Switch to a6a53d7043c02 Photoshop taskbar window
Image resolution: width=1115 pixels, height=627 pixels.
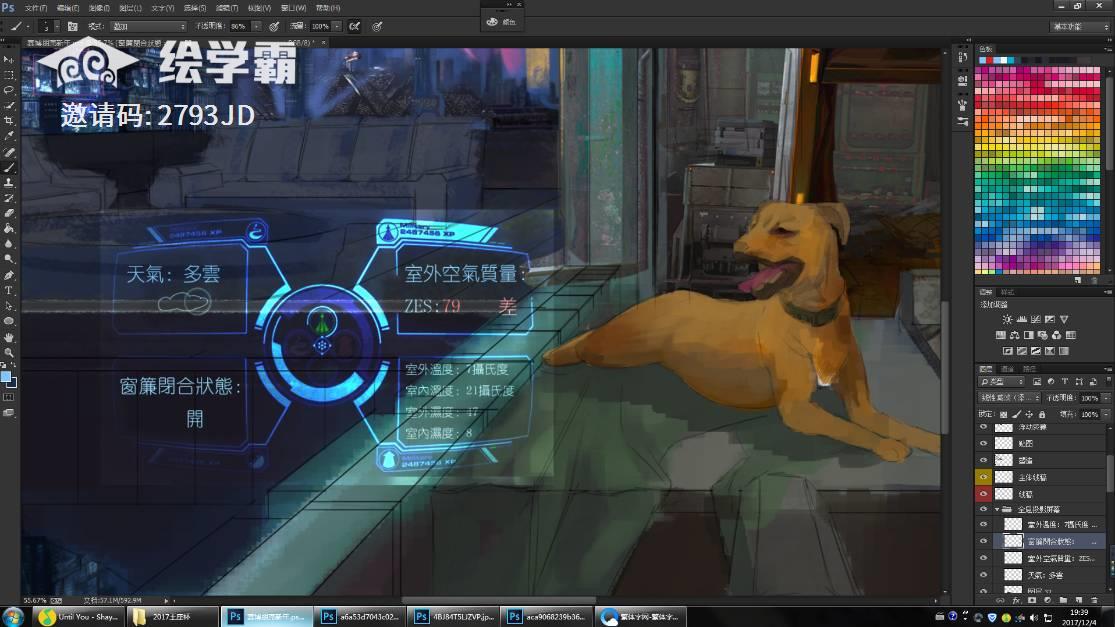(361, 616)
